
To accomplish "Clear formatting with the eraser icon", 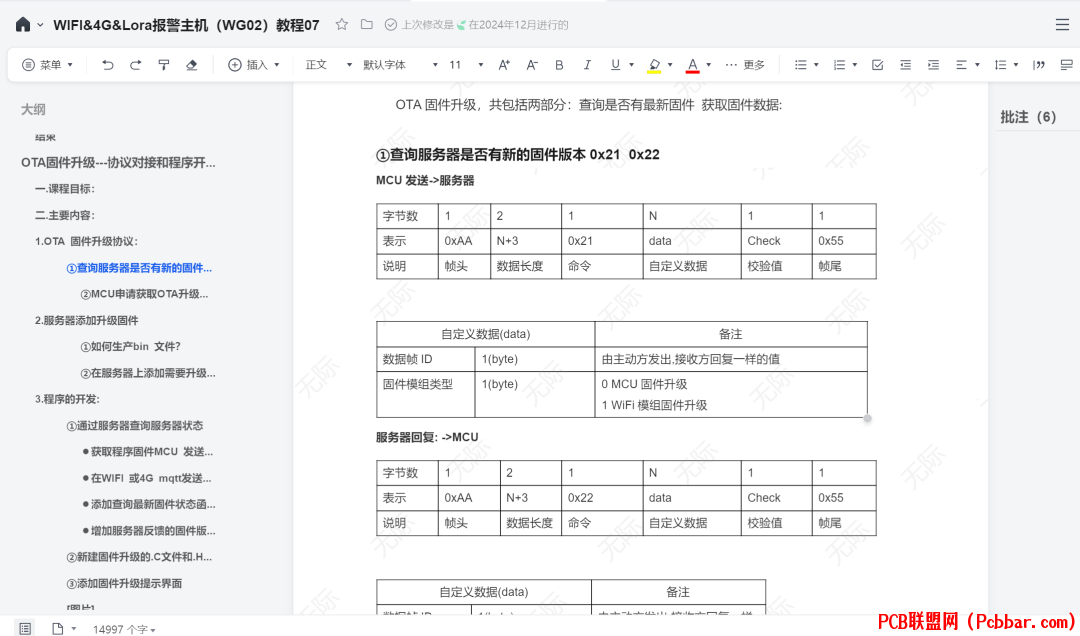I will click(x=191, y=65).
